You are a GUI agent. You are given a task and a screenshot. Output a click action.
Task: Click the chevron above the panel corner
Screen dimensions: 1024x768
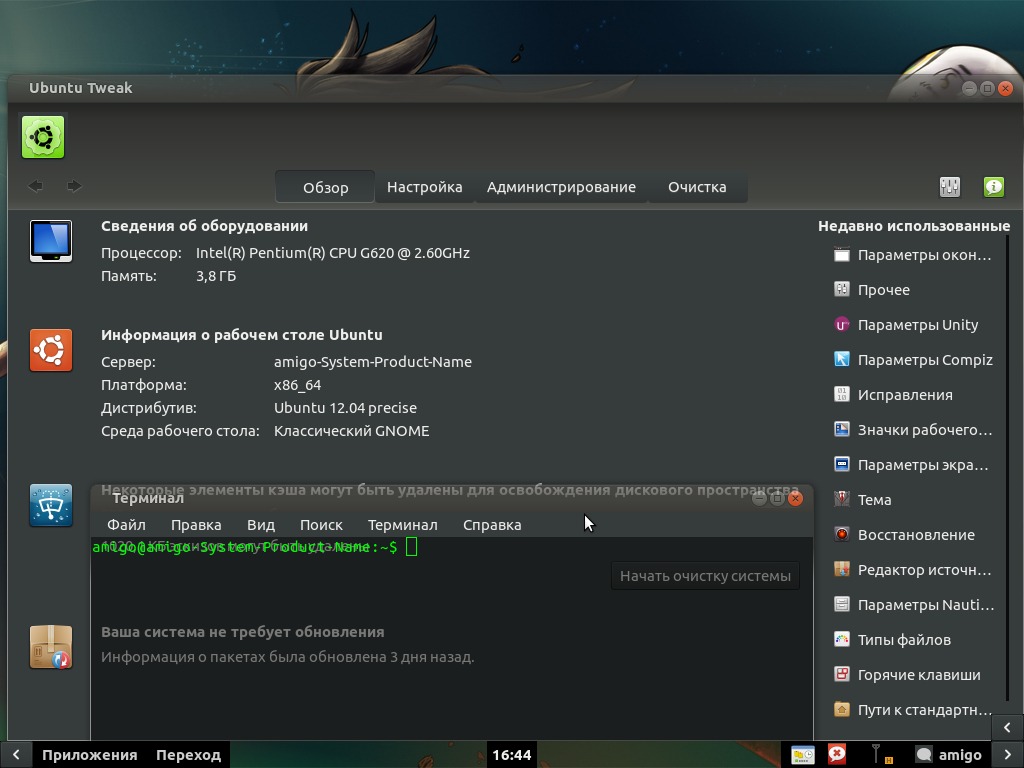click(1007, 728)
